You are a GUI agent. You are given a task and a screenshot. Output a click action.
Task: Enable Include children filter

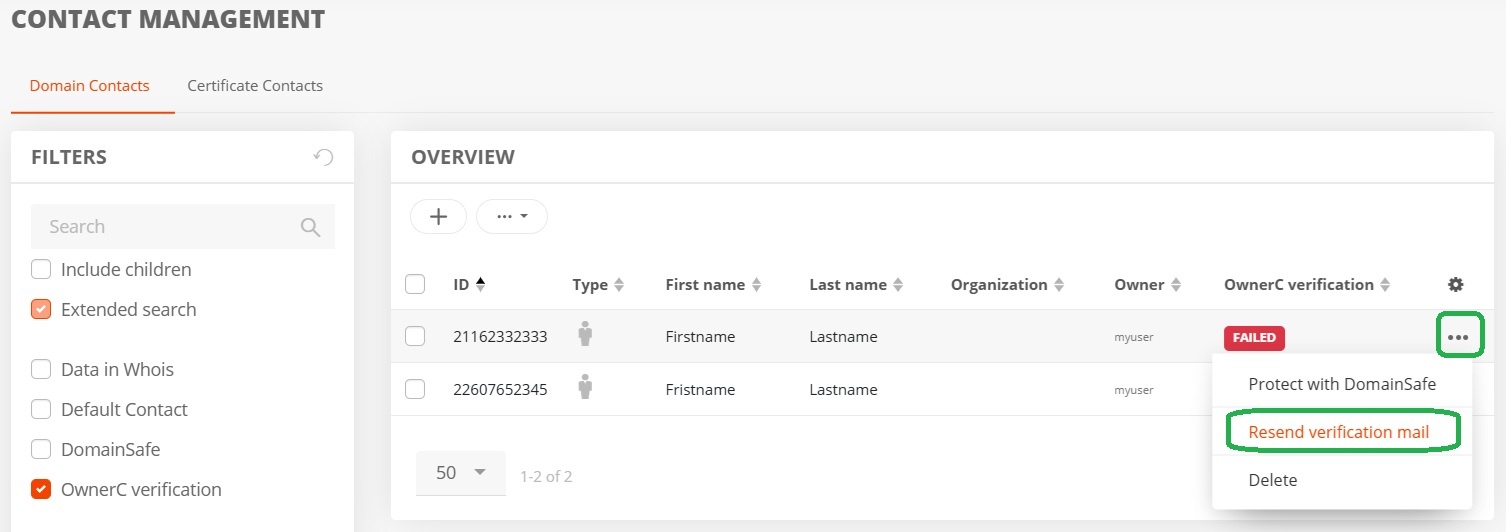41,269
